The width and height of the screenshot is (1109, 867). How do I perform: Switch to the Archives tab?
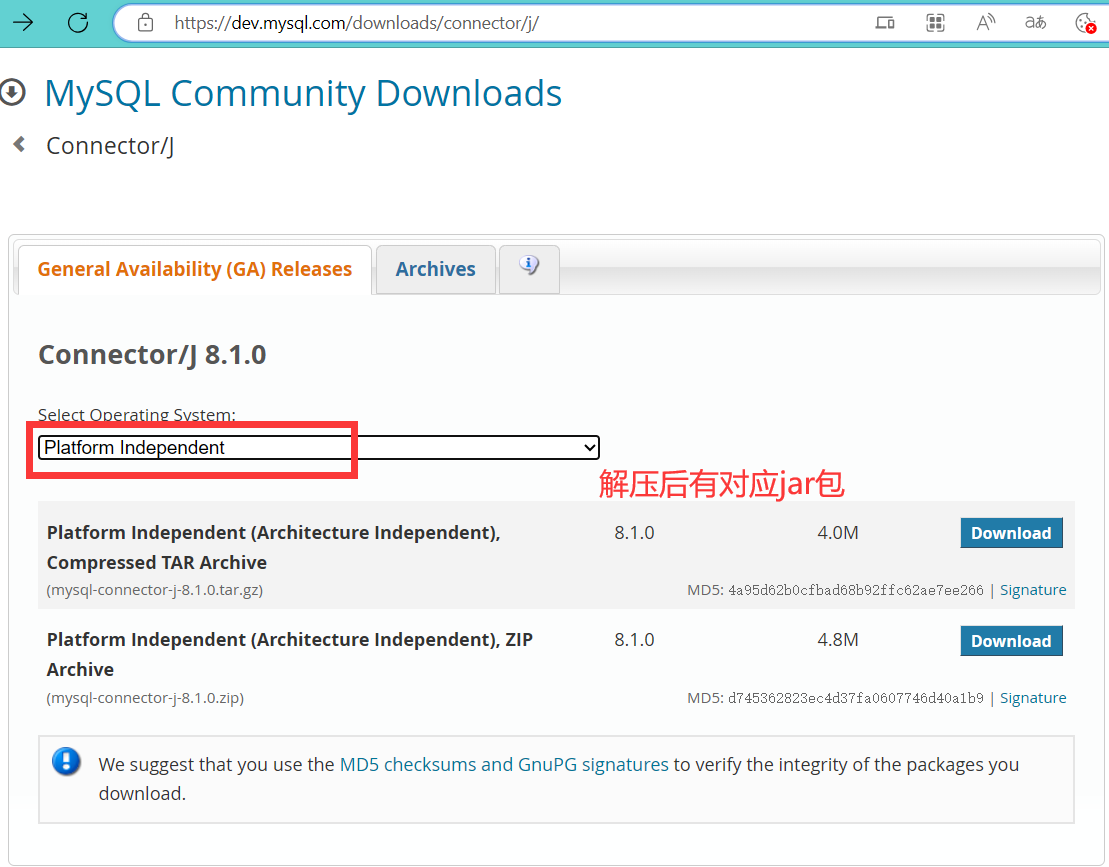[x=436, y=269]
